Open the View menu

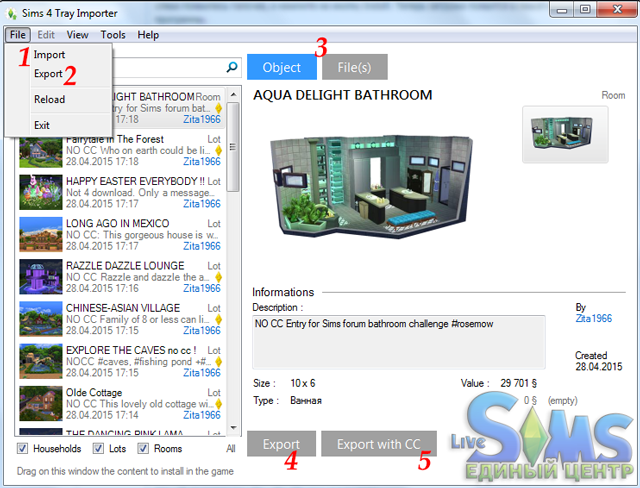[x=77, y=35]
